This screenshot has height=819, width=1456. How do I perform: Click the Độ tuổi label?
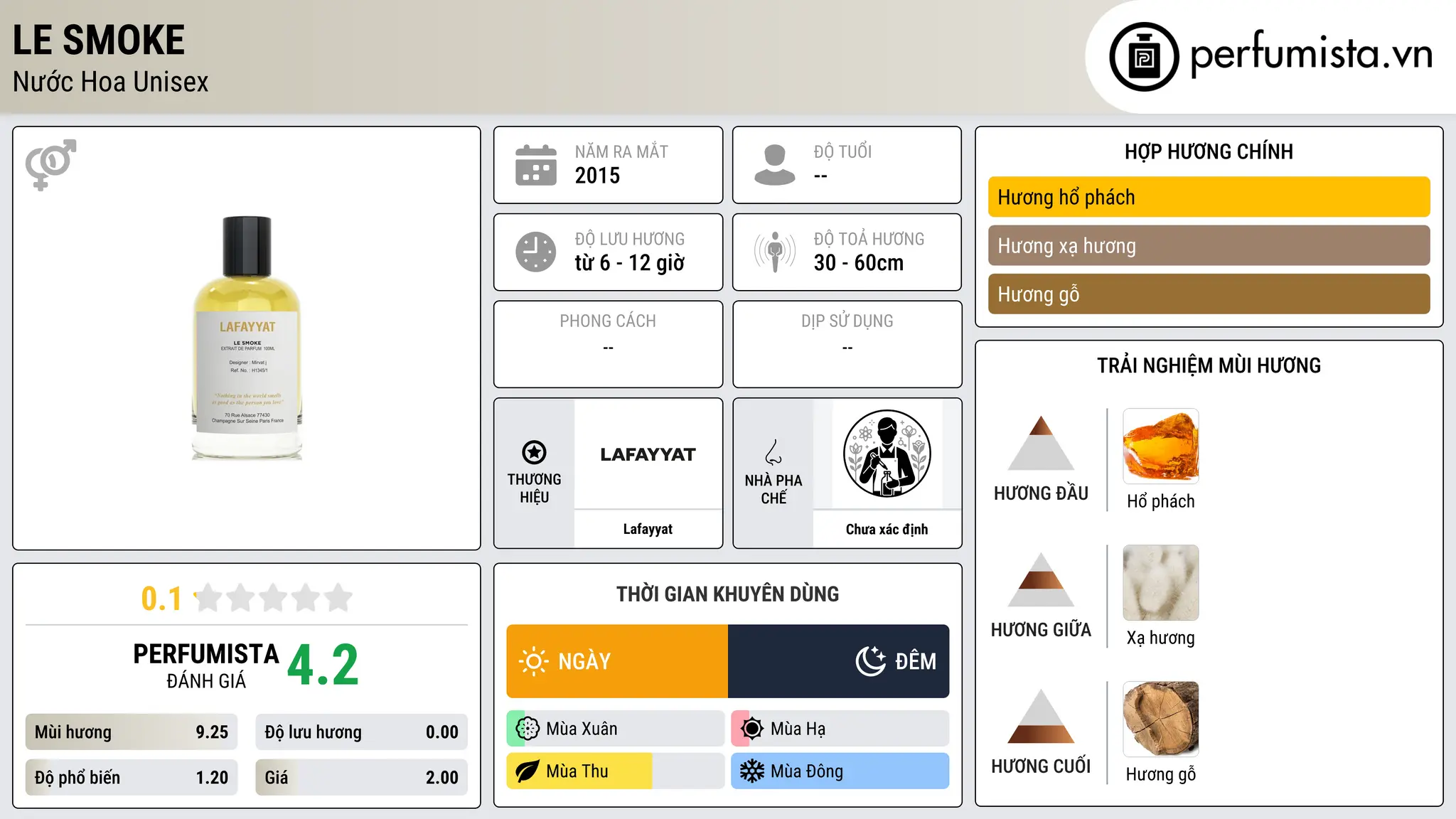pyautogui.click(x=842, y=151)
